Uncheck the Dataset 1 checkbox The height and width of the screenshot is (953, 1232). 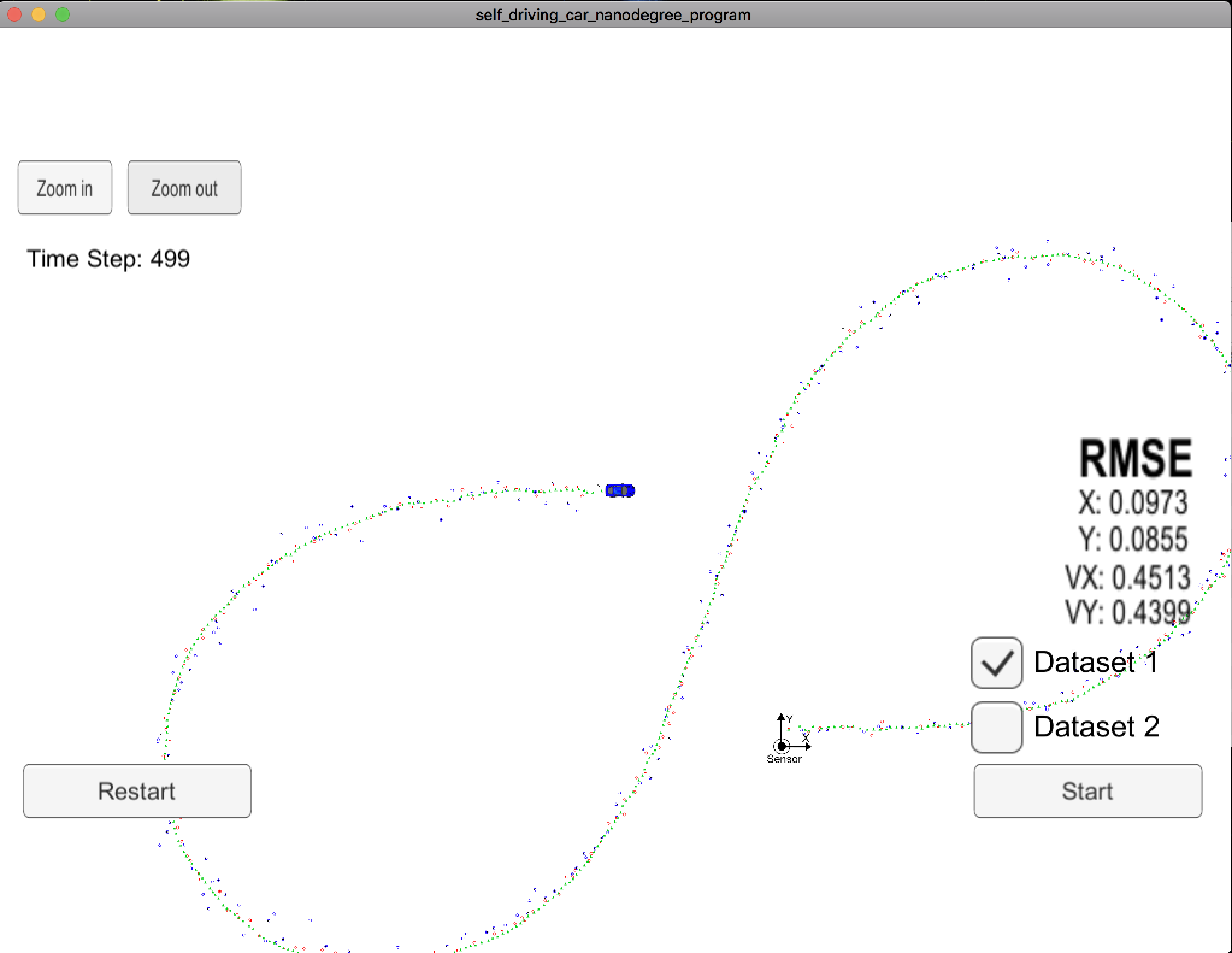[997, 663]
